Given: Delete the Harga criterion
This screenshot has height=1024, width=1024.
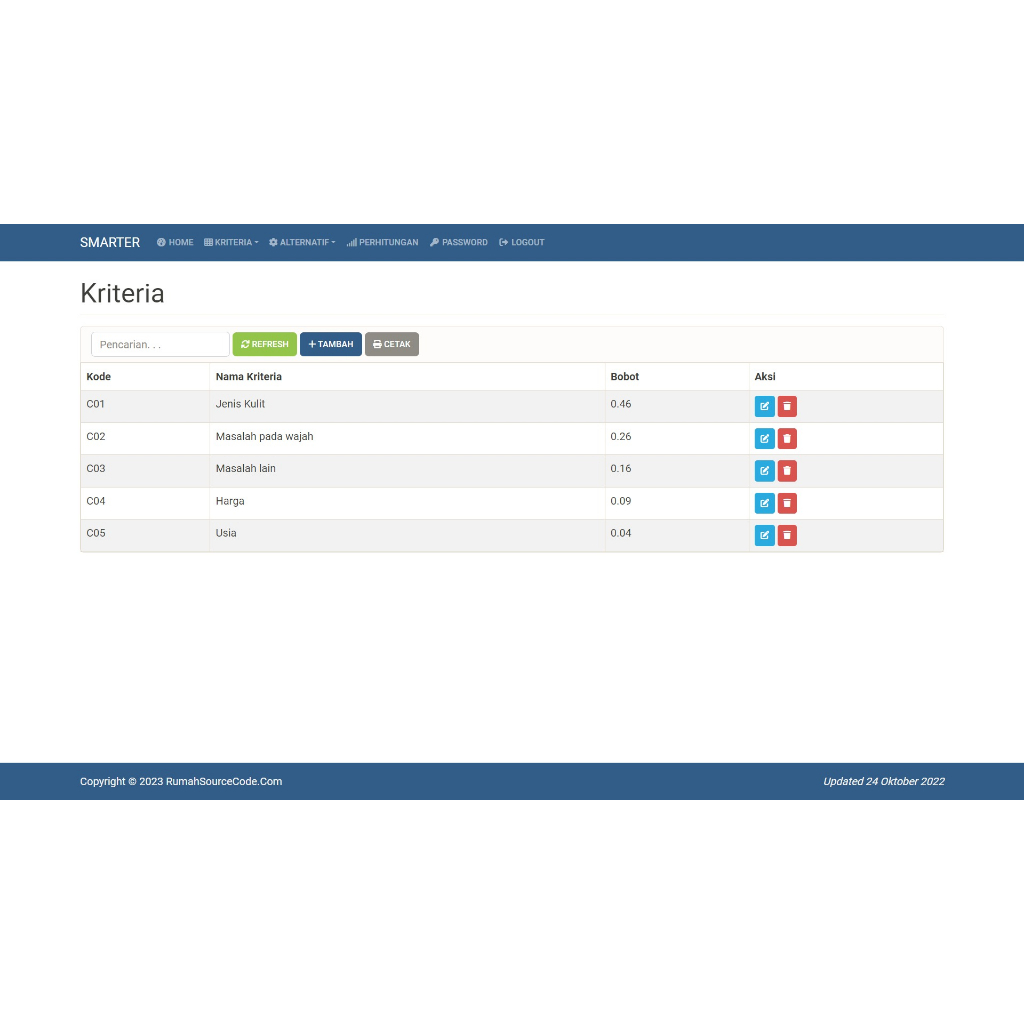Looking at the screenshot, I should 787,503.
